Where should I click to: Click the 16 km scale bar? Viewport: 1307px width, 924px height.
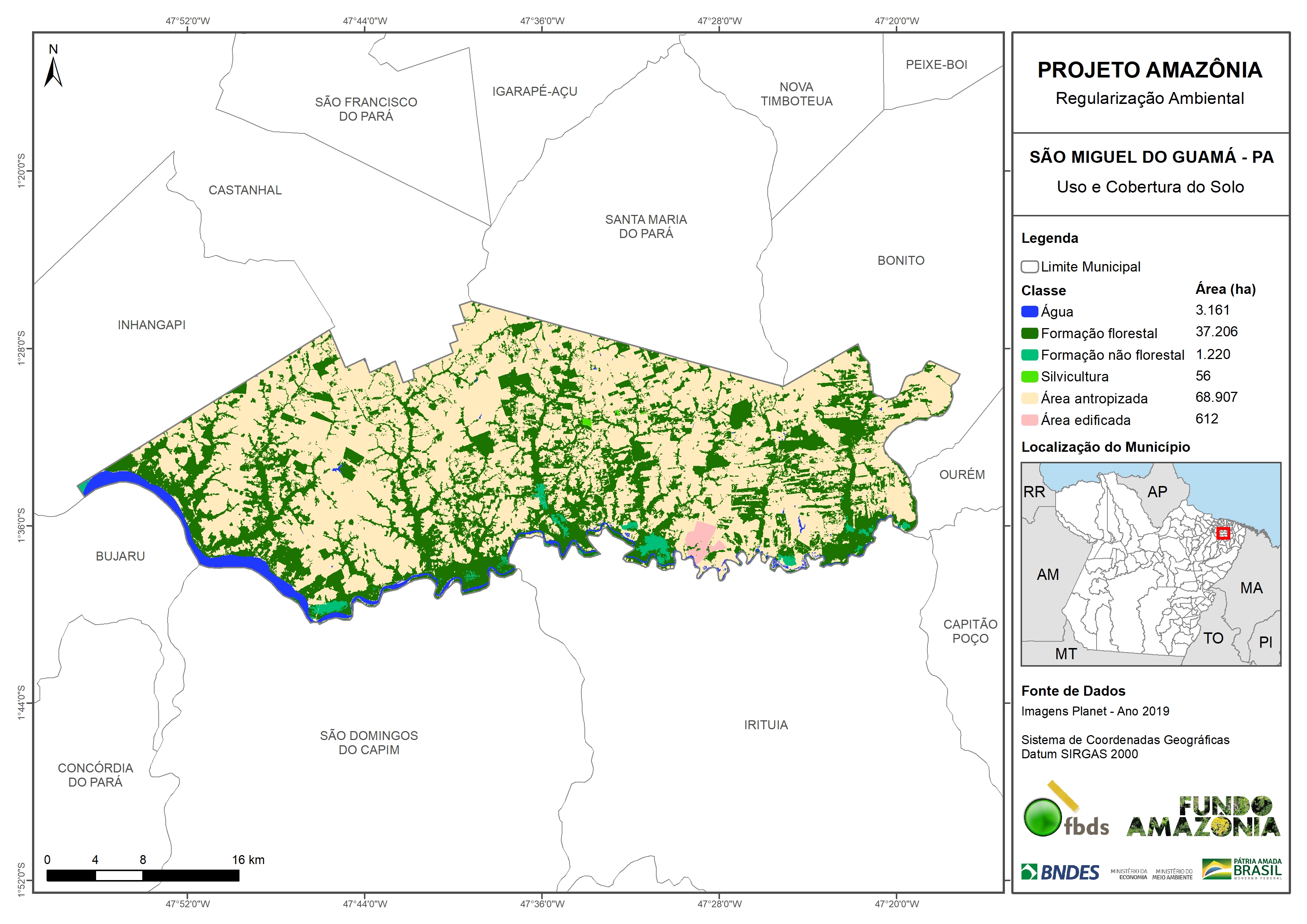point(142,876)
